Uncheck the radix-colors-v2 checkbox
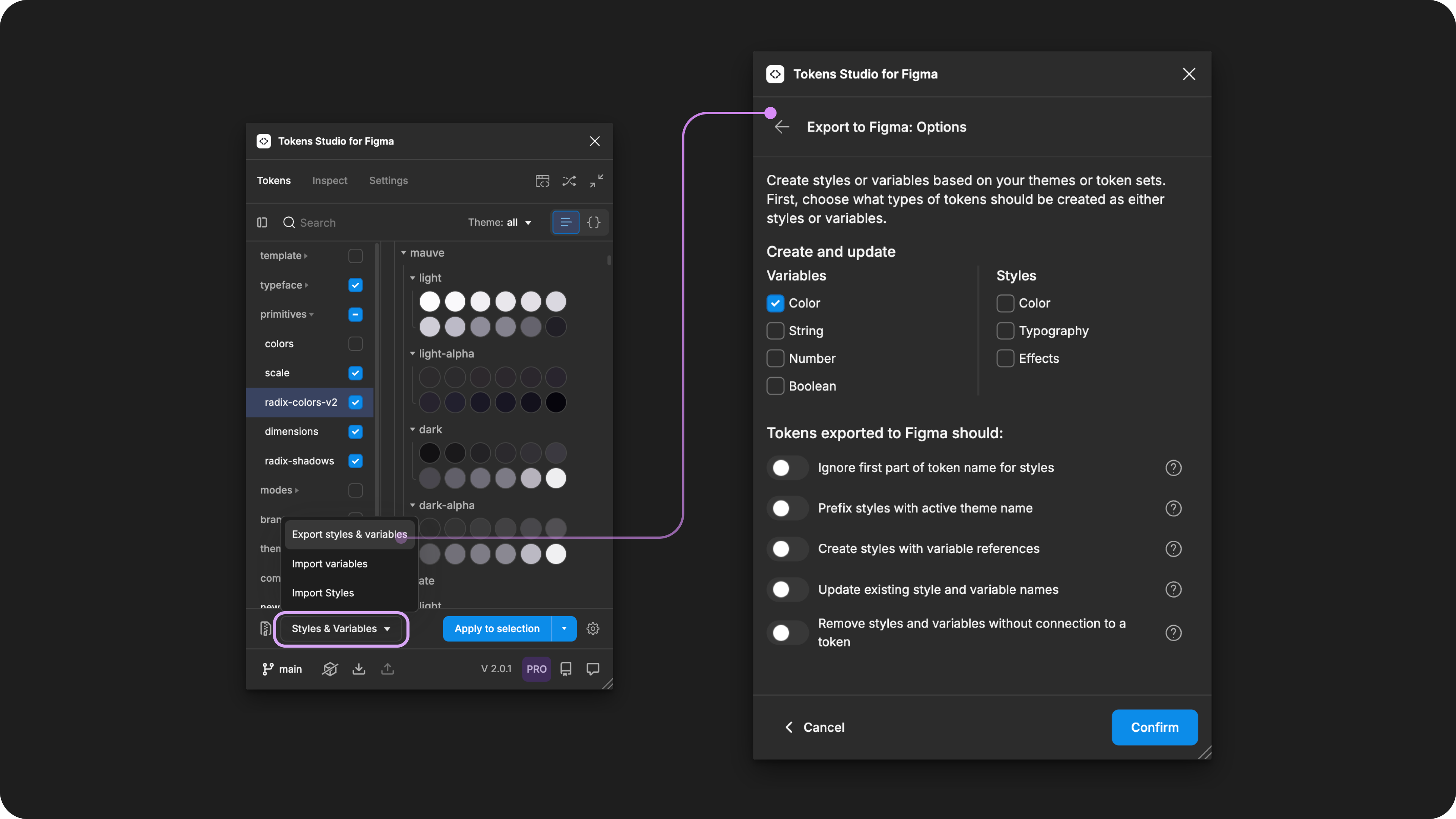 click(x=355, y=402)
